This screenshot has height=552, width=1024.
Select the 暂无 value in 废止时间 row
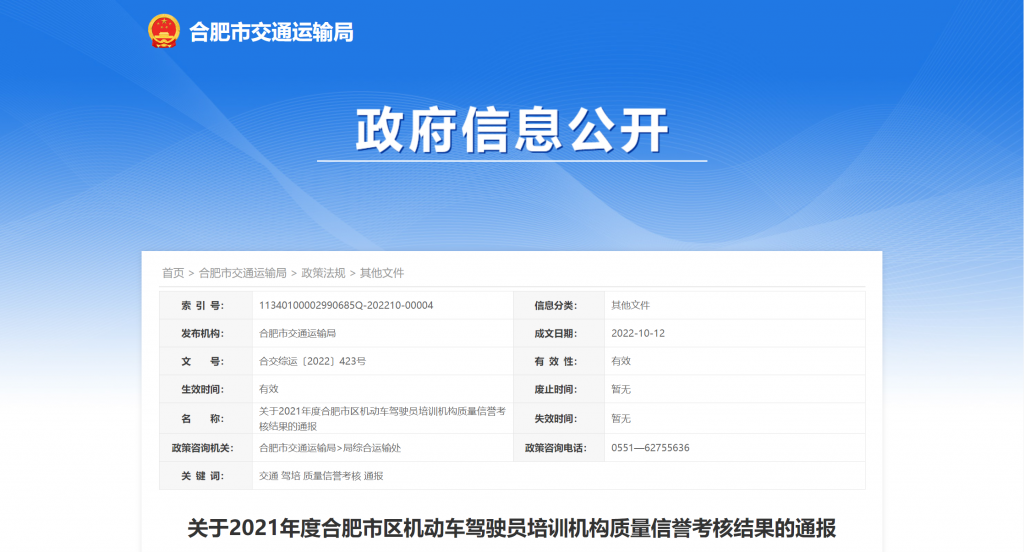621,389
